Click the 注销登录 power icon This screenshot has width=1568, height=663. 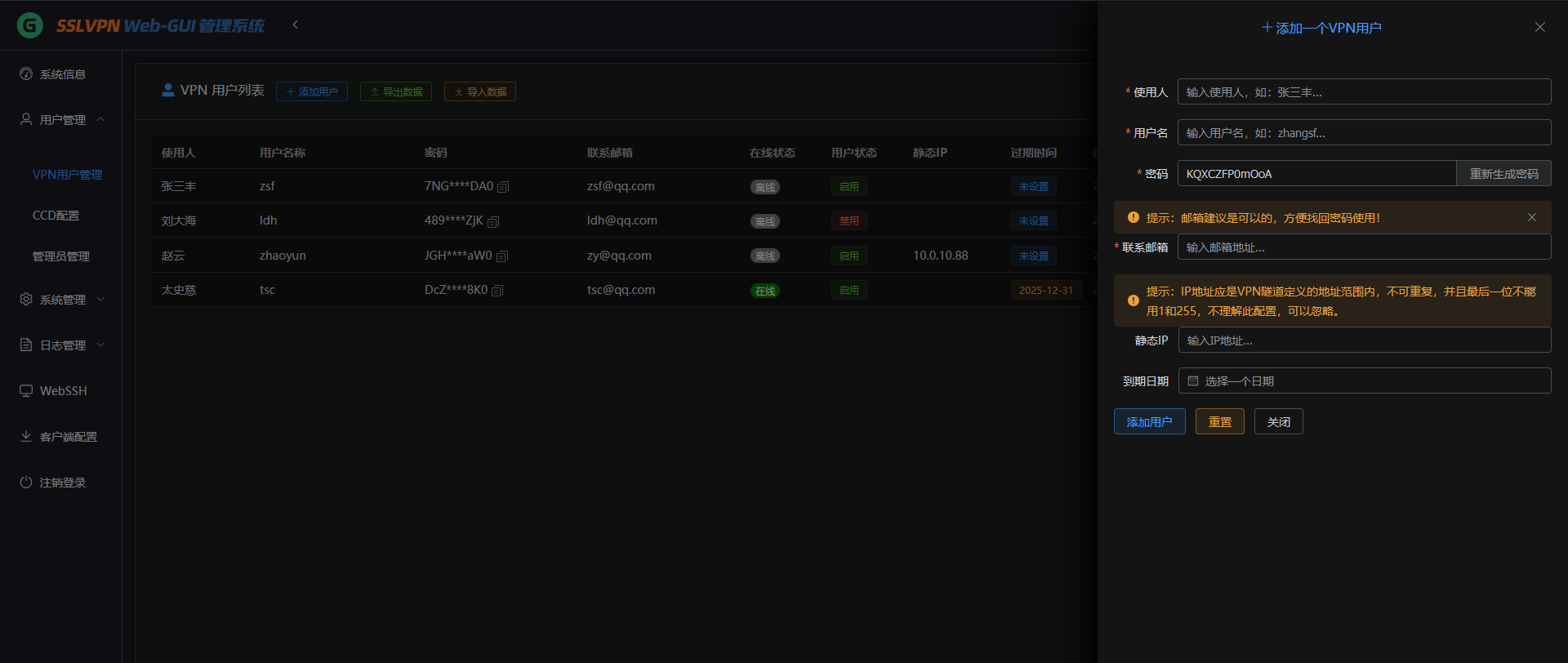(x=26, y=483)
